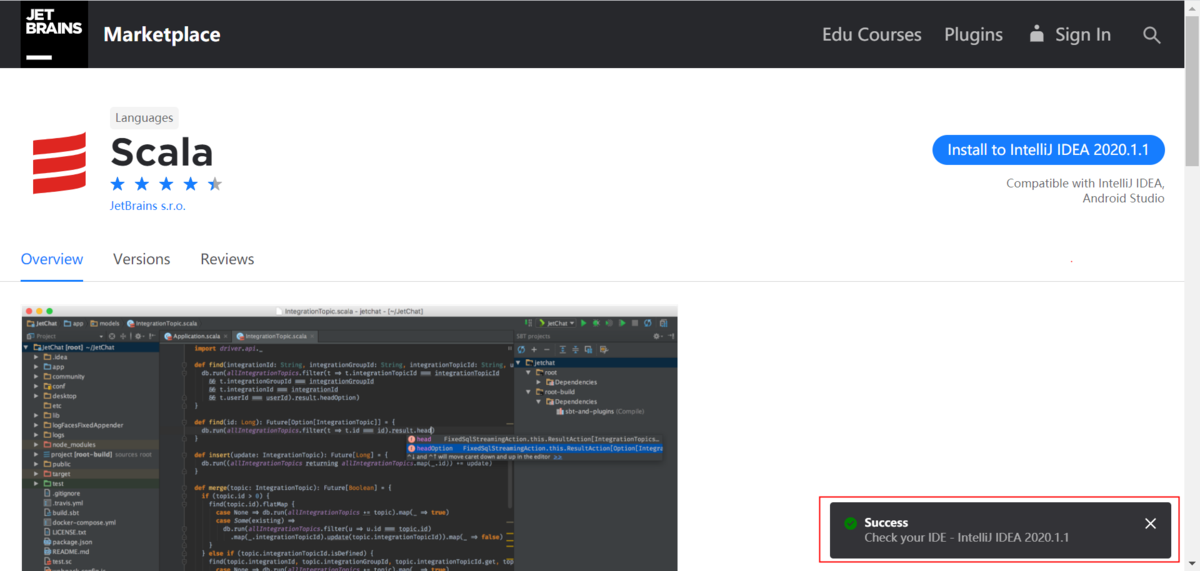This screenshot has width=1200, height=571.
Task: Dismiss the Success notification with the X
Action: click(x=1150, y=524)
